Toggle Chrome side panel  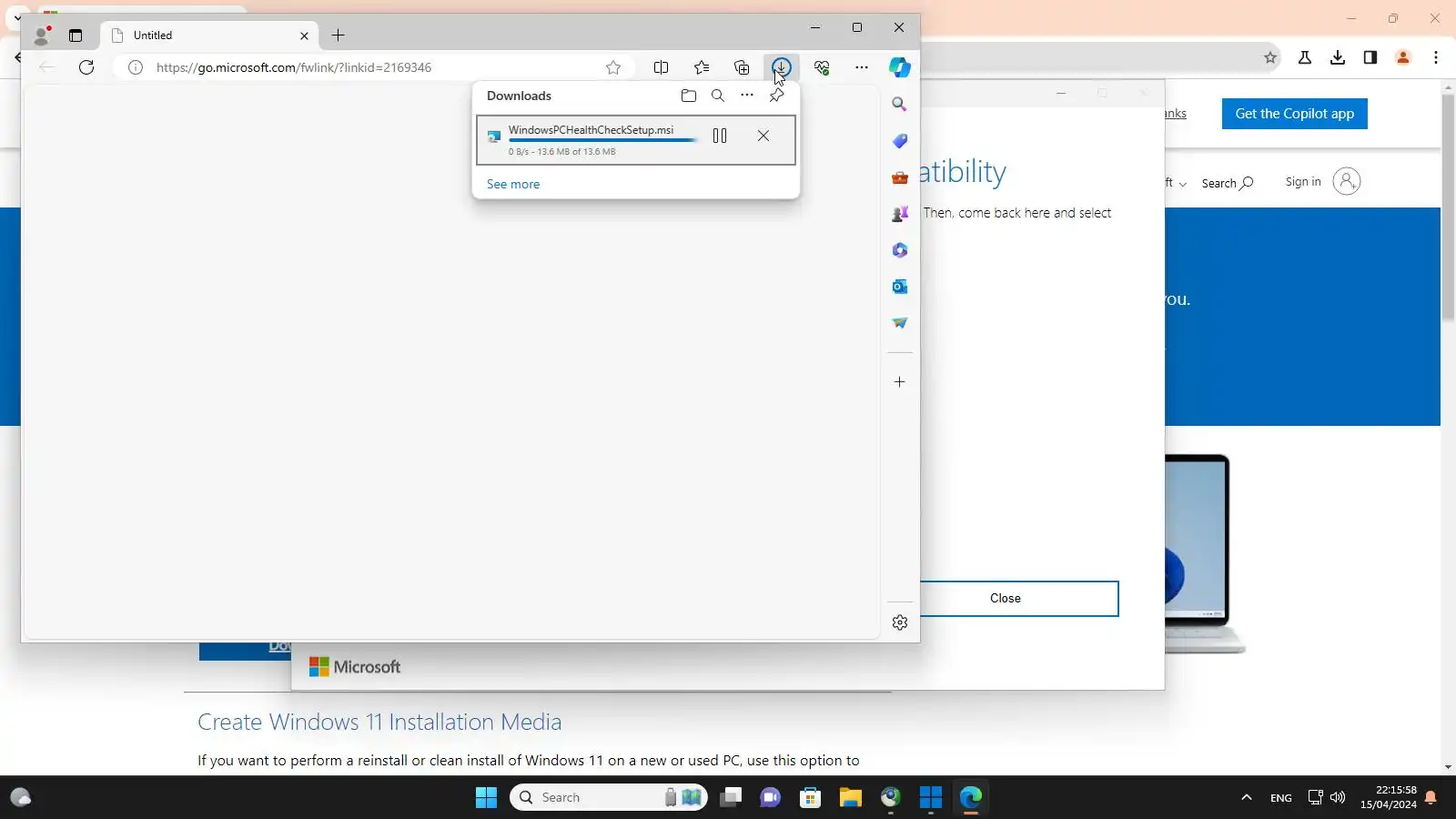point(1370,57)
